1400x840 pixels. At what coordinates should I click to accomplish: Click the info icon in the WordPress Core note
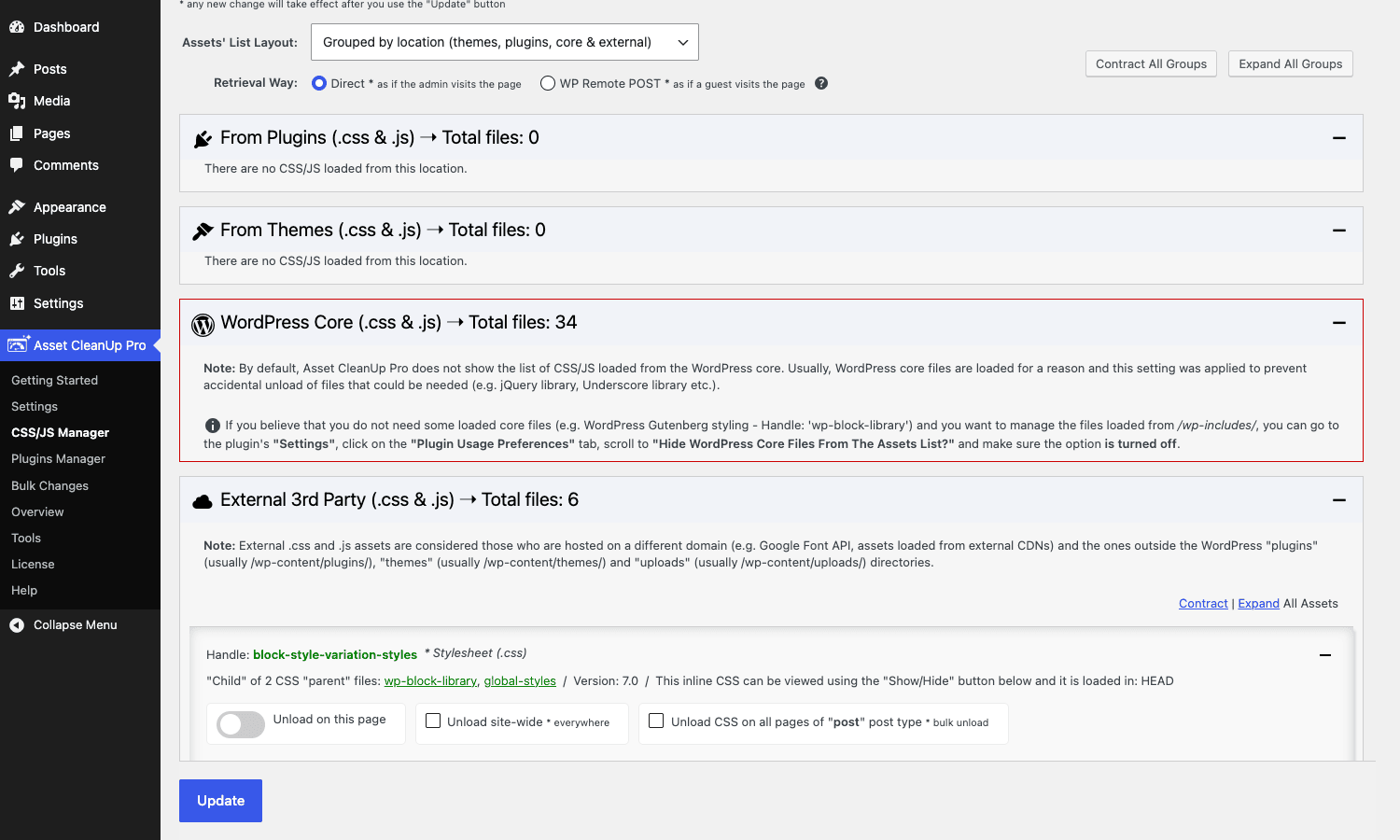coord(213,426)
